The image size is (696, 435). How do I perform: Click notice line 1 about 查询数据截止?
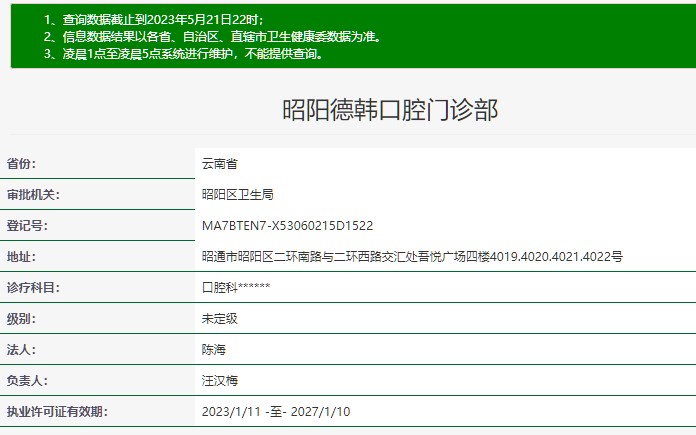click(154, 20)
